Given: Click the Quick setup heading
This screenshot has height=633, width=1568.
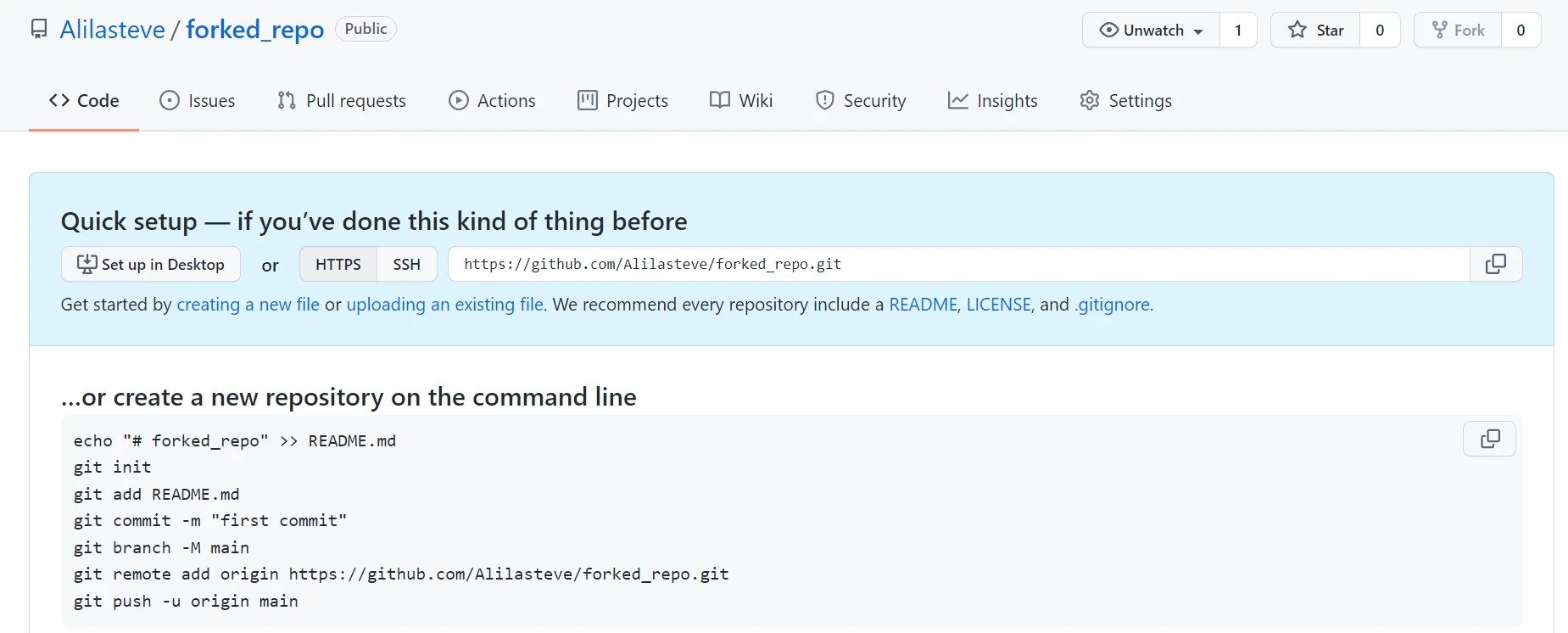Looking at the screenshot, I should coord(374,221).
